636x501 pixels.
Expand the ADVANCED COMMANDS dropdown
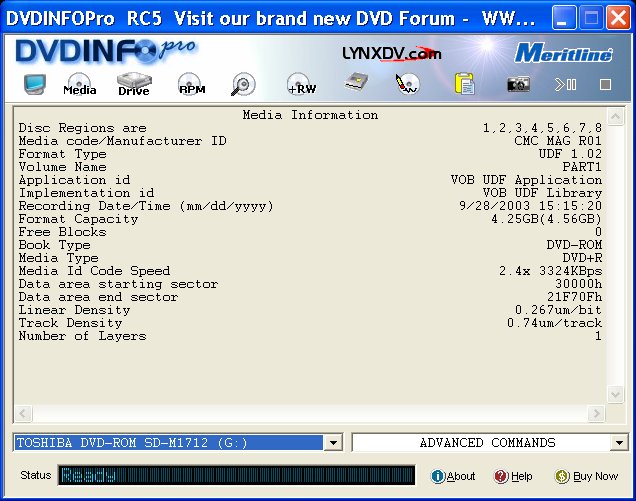(x=619, y=443)
